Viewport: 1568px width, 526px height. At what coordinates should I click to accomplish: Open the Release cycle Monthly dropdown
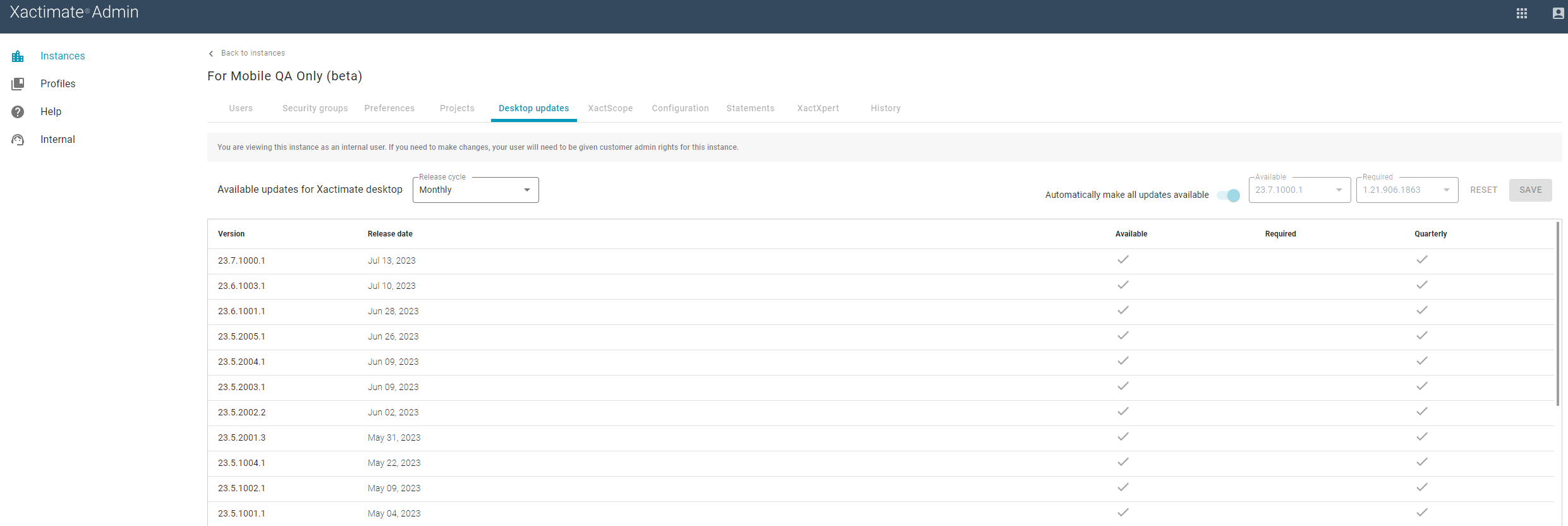click(x=475, y=190)
